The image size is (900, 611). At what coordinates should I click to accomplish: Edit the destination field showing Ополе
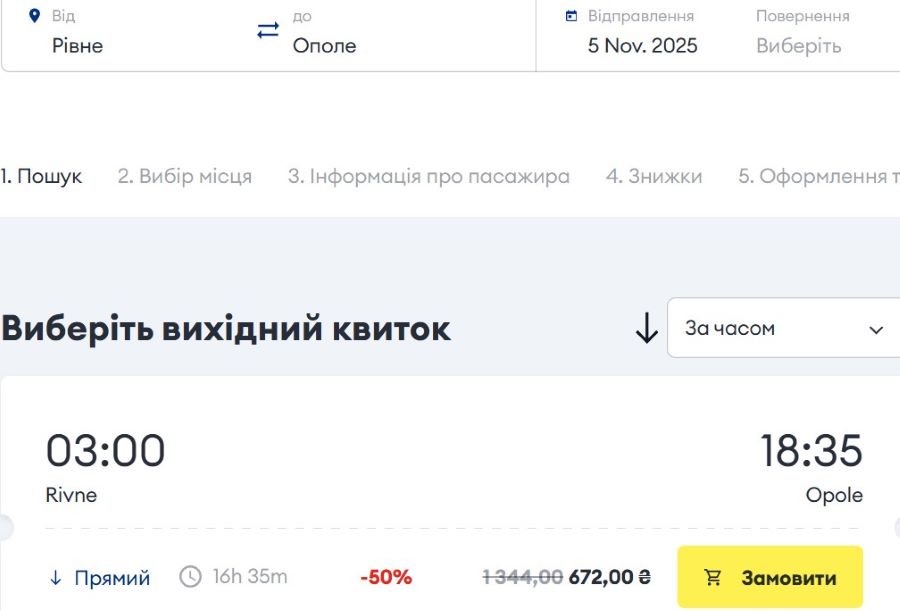tap(324, 46)
